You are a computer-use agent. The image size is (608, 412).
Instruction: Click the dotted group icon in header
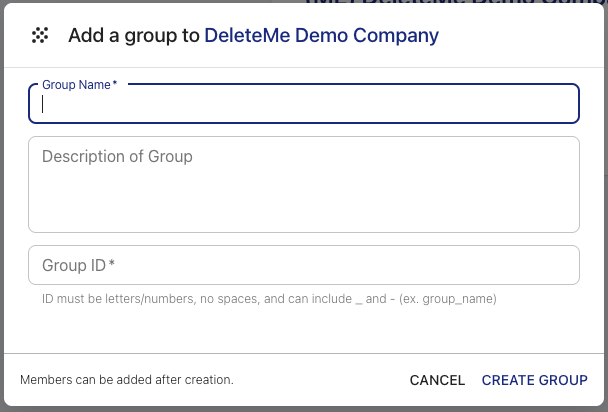coord(40,35)
